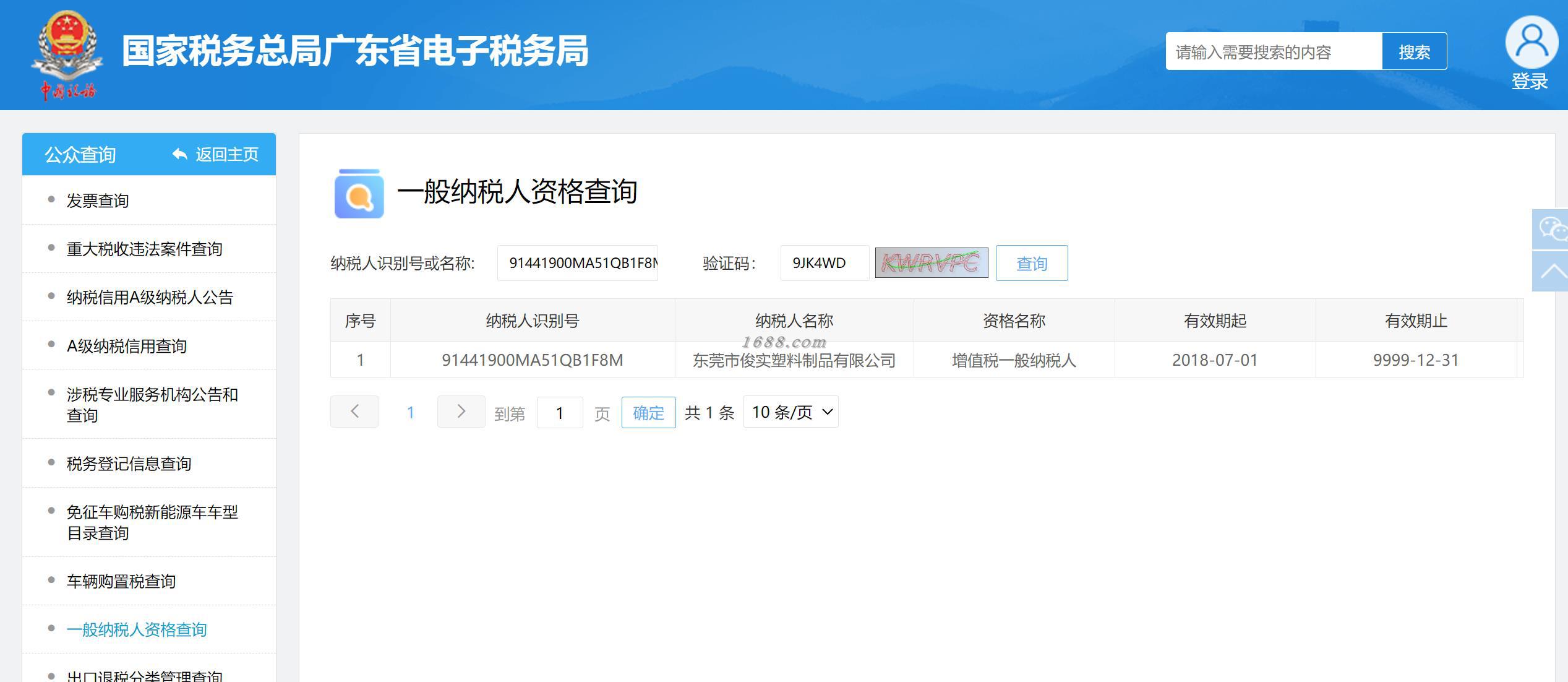The width and height of the screenshot is (1568, 682).
Task: Select 车辆购置税查询 in sidebar
Action: [121, 581]
